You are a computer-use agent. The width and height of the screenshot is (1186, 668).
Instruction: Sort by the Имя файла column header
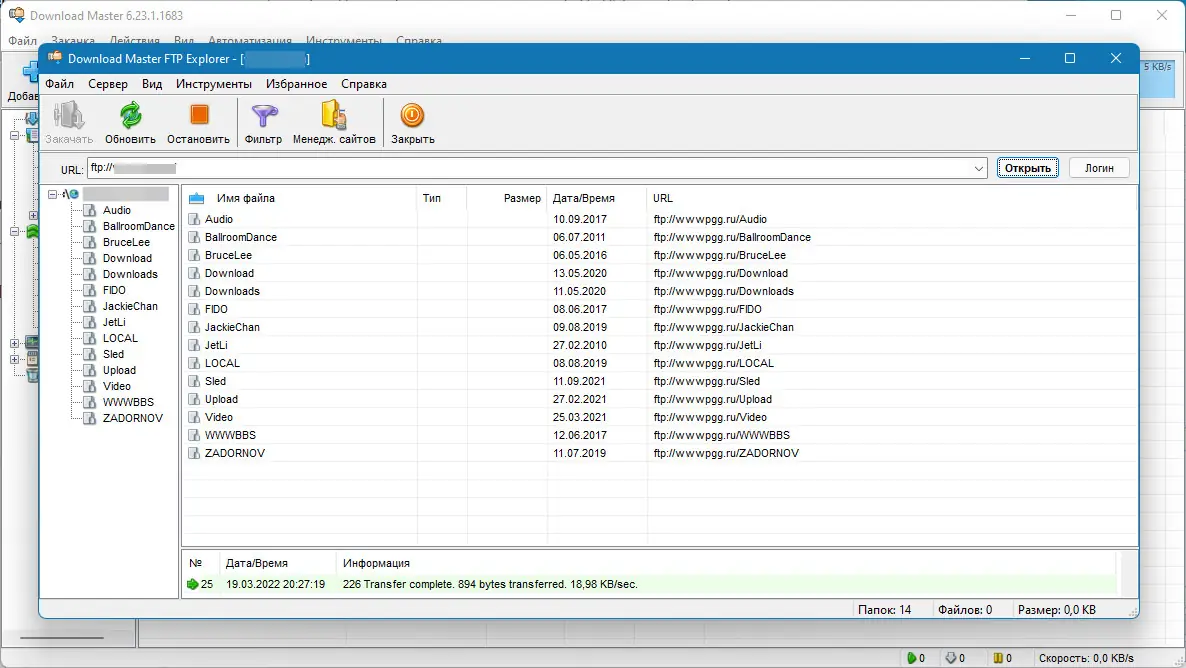coord(246,198)
